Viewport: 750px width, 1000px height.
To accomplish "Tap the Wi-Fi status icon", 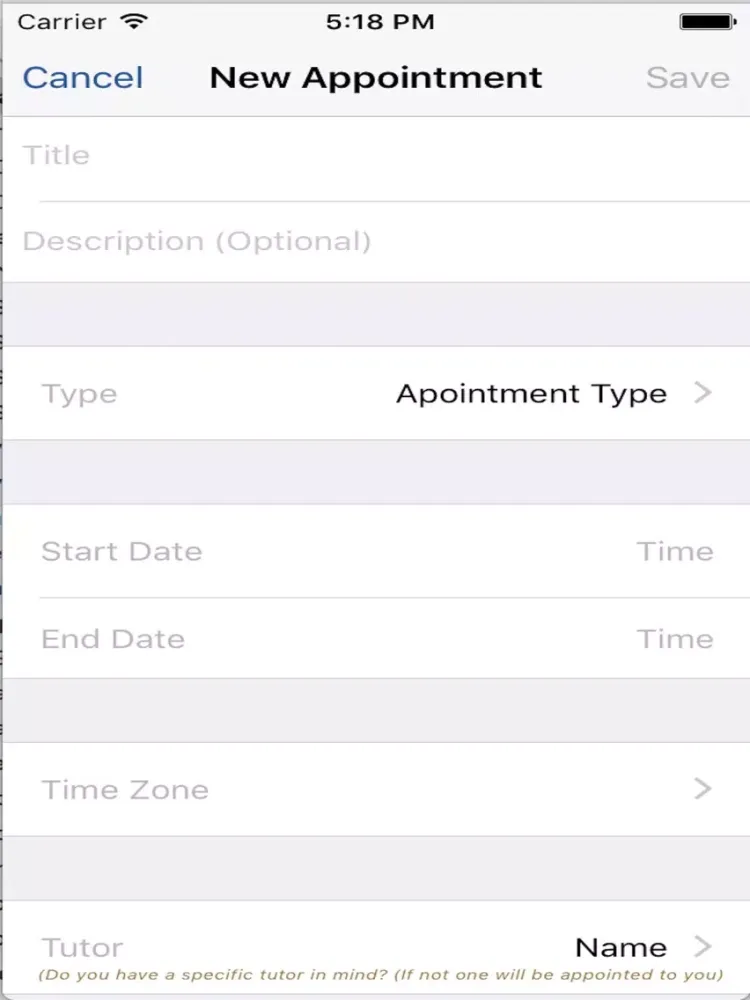I will pyautogui.click(x=135, y=22).
